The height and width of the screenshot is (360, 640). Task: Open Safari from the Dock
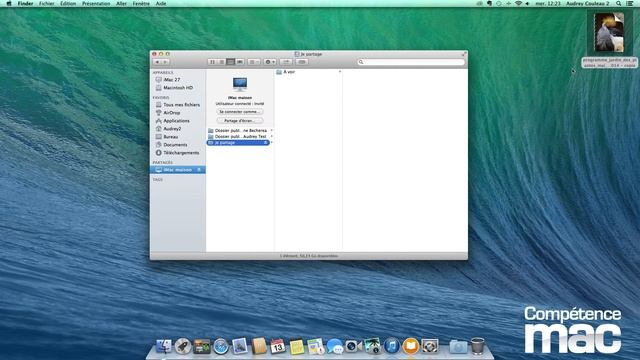[x=221, y=346]
